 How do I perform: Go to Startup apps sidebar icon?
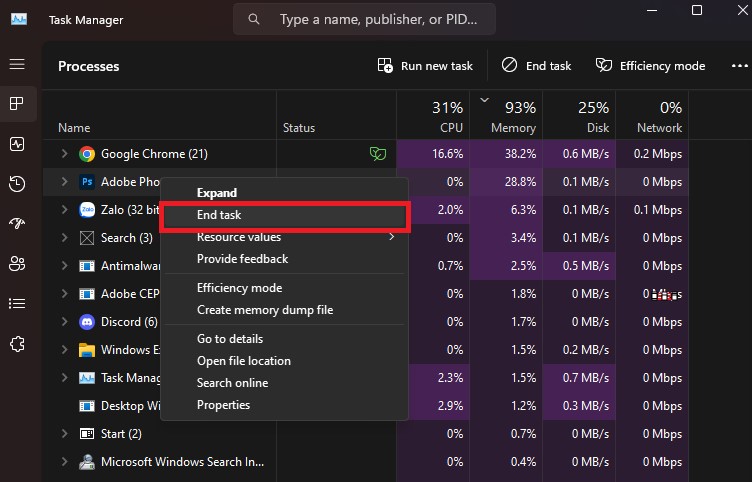[17, 223]
